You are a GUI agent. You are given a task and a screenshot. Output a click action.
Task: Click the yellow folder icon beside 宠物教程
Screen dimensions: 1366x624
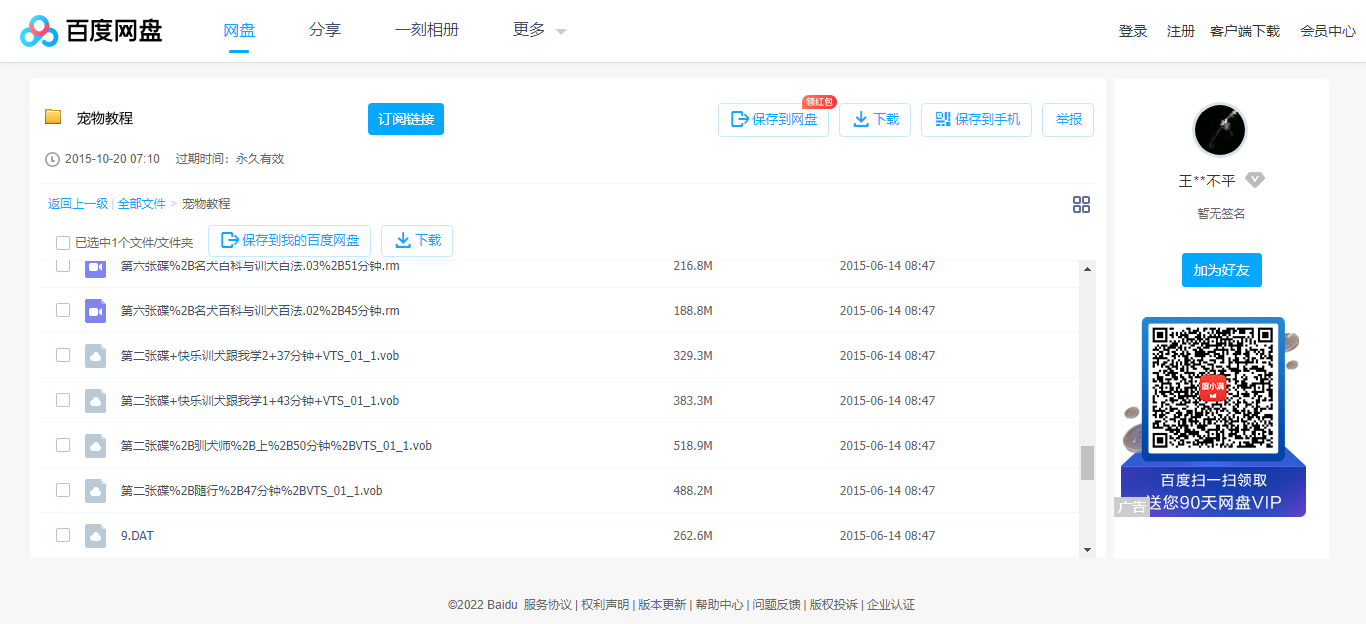(54, 117)
